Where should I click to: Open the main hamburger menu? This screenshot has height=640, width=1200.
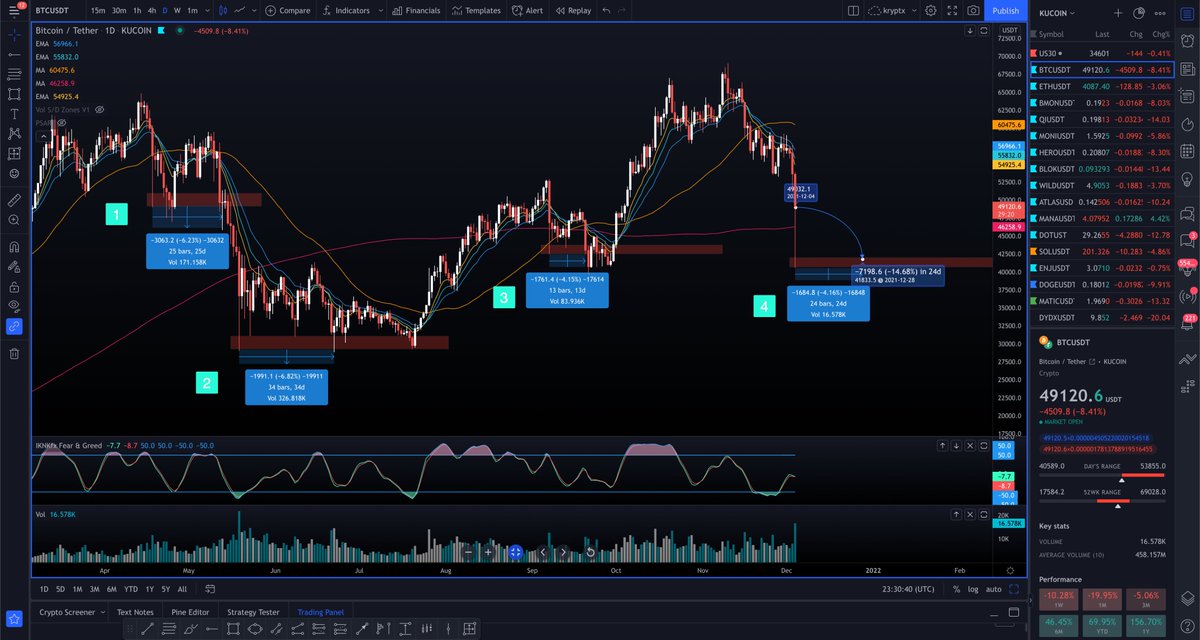tap(14, 11)
